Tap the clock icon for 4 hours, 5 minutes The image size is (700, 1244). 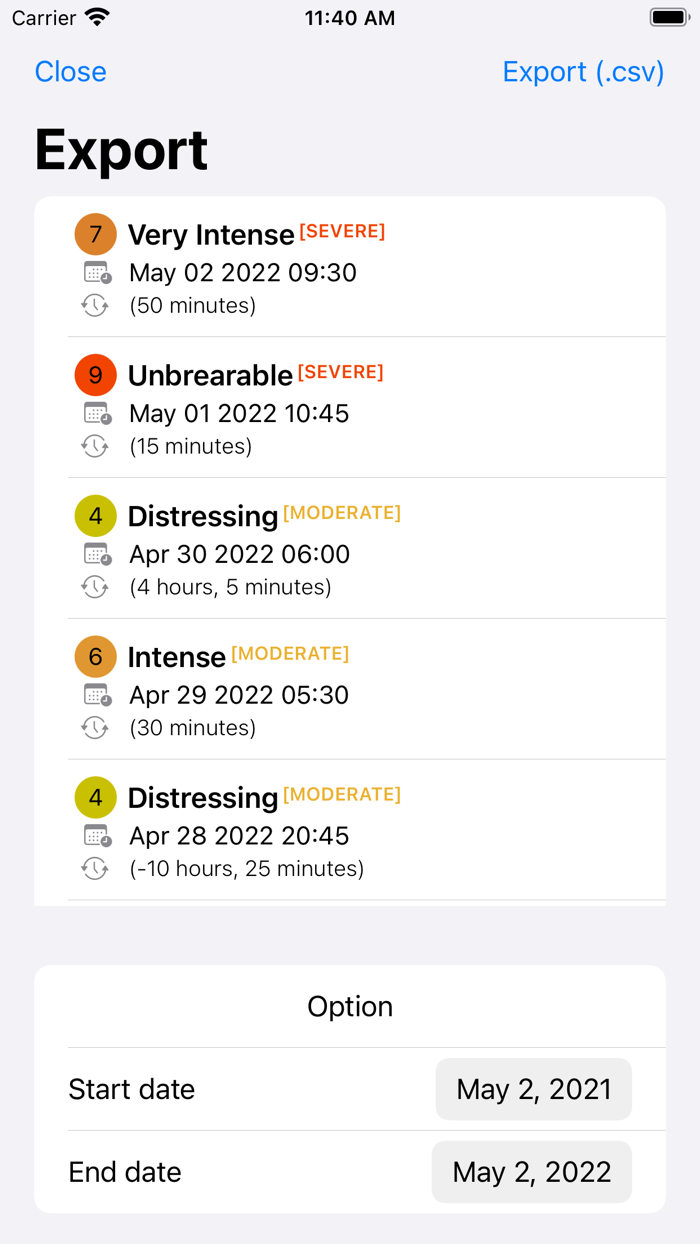[x=95, y=587]
